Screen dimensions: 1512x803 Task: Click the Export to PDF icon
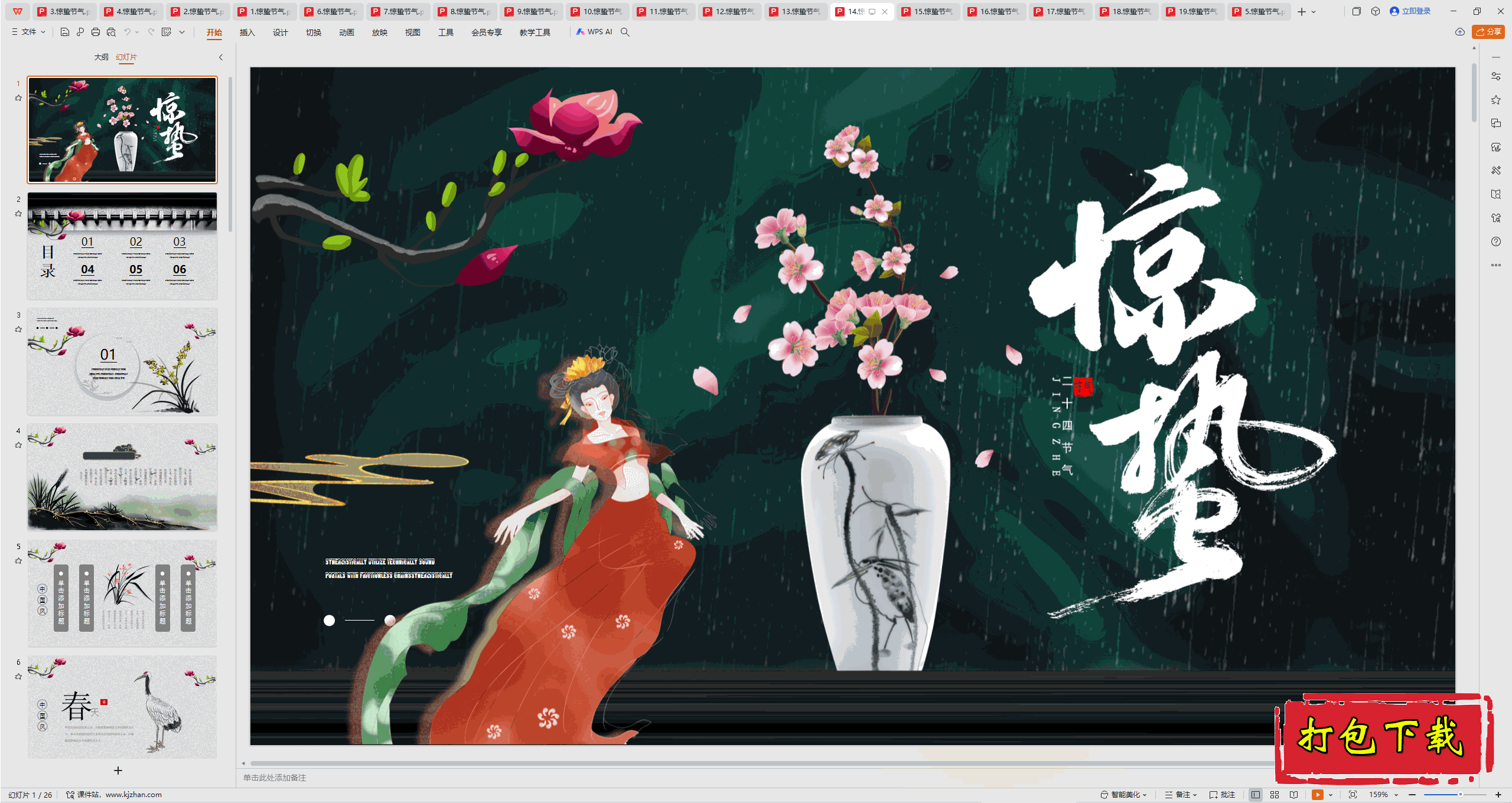(80, 32)
